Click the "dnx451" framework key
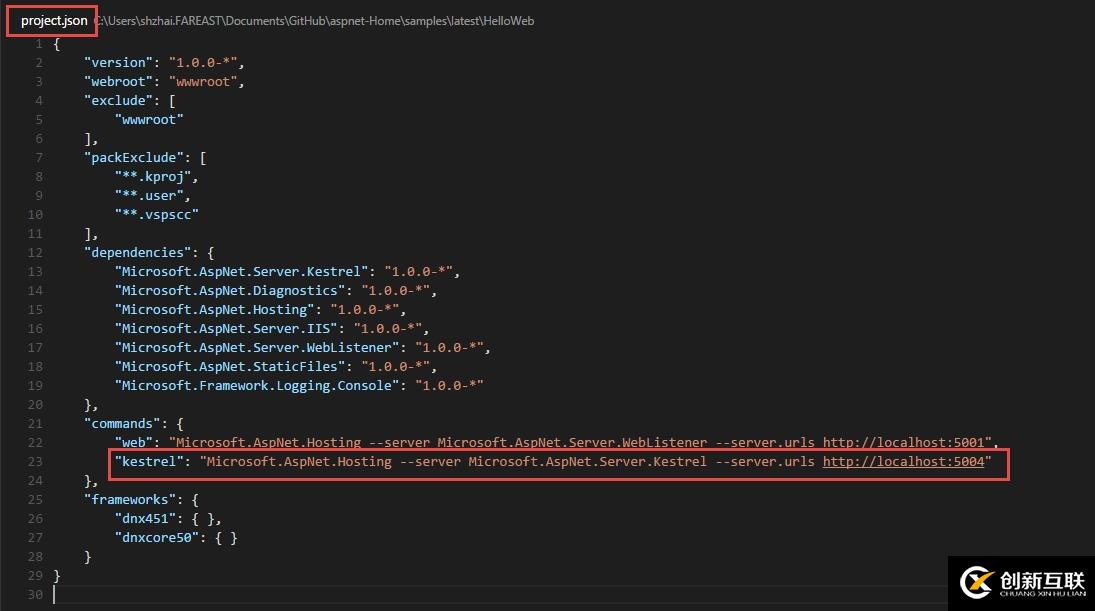Screen dimensions: 1095x611 pos(145,519)
